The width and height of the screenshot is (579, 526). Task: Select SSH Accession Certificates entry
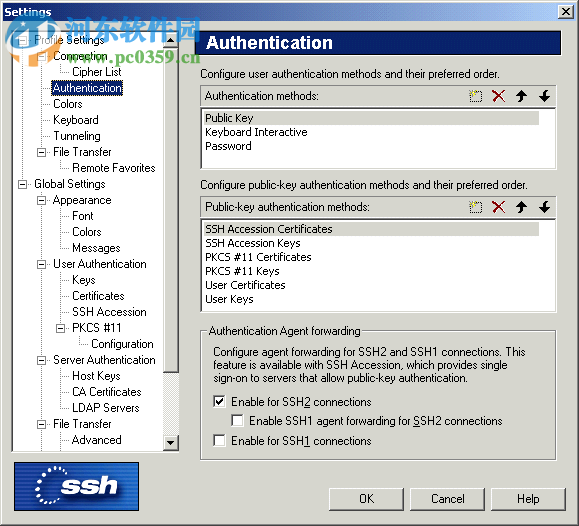click(x=371, y=229)
